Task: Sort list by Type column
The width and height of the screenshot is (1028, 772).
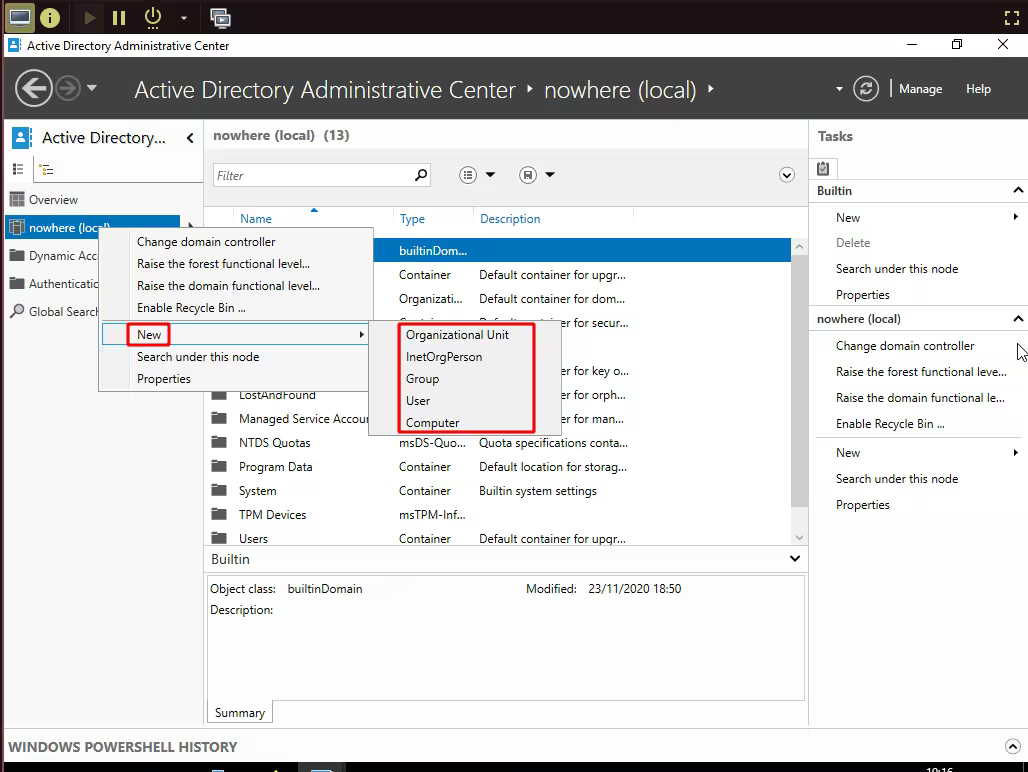Action: click(412, 219)
